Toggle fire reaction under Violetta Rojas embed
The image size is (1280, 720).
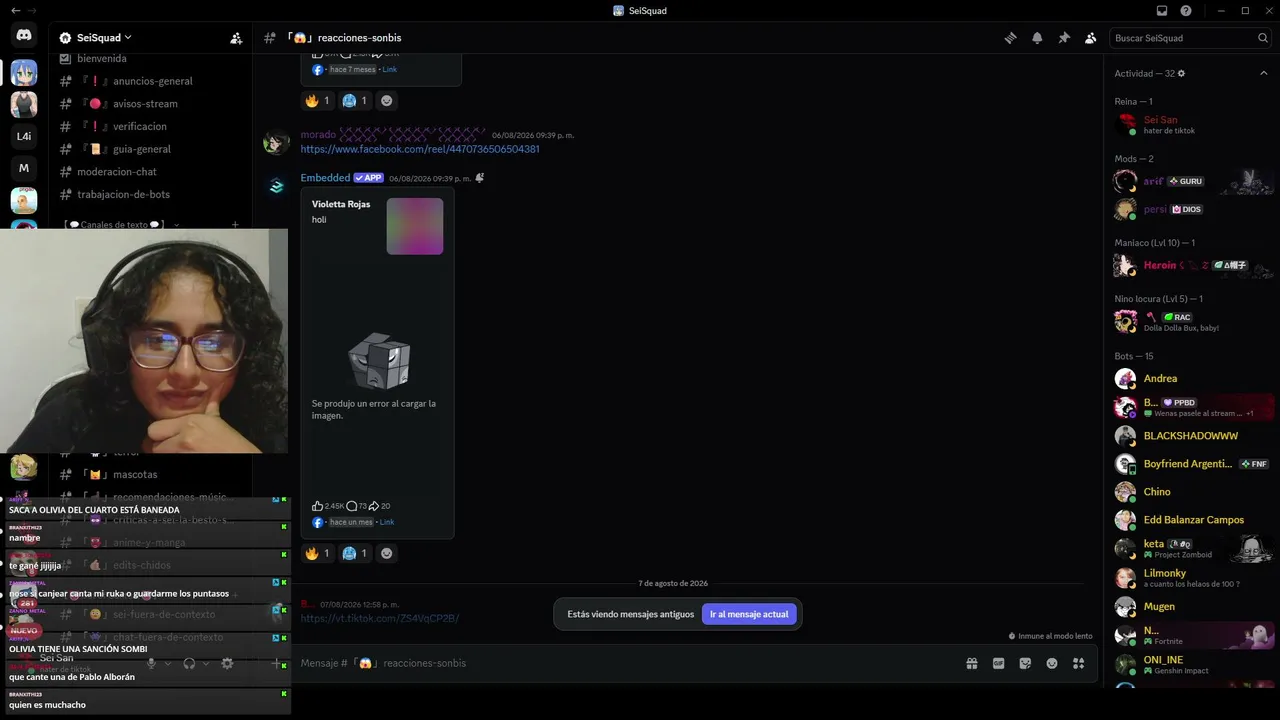(x=317, y=553)
